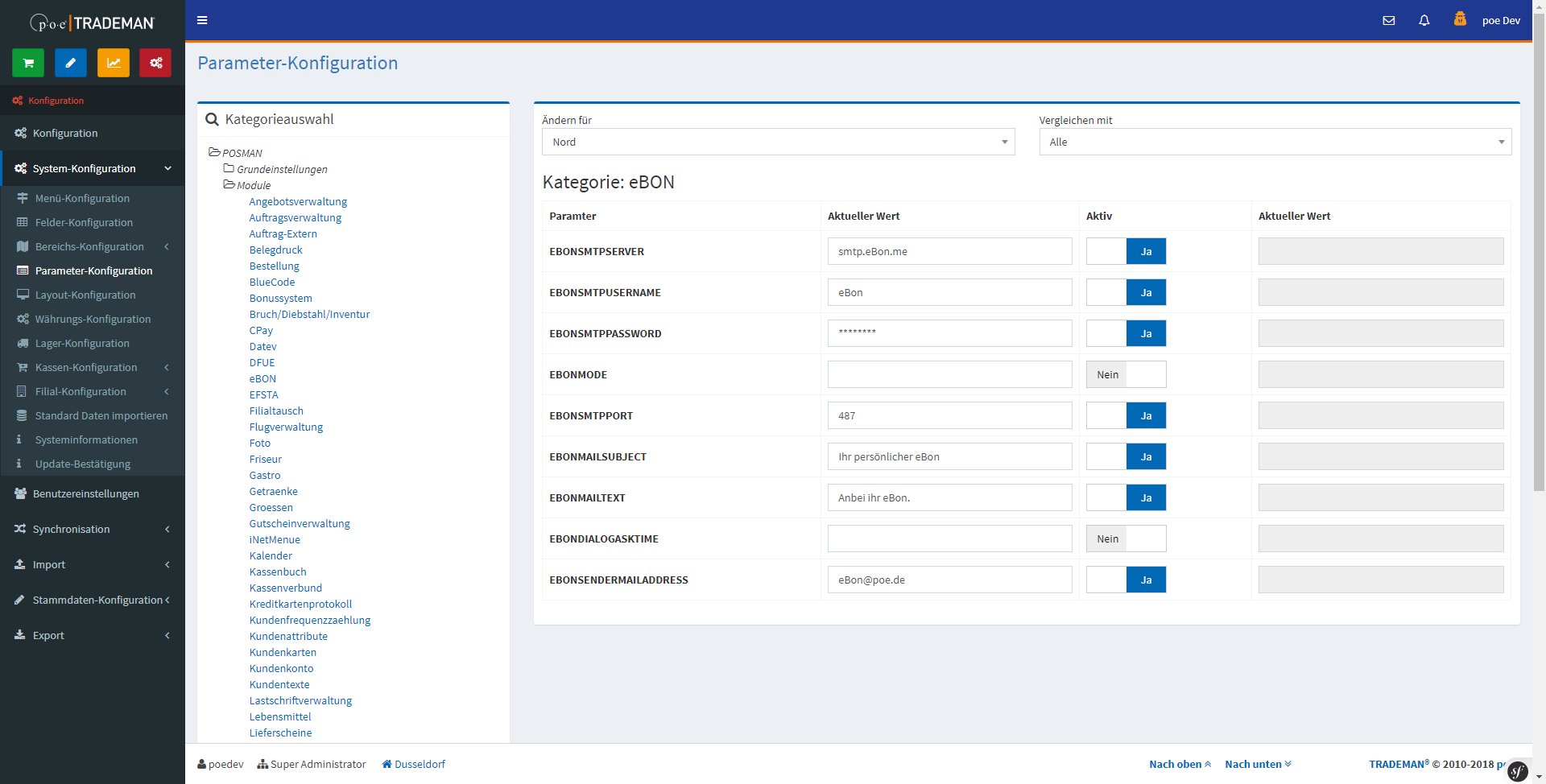Click the user avatar icon beside poe Dev

(x=1460, y=19)
